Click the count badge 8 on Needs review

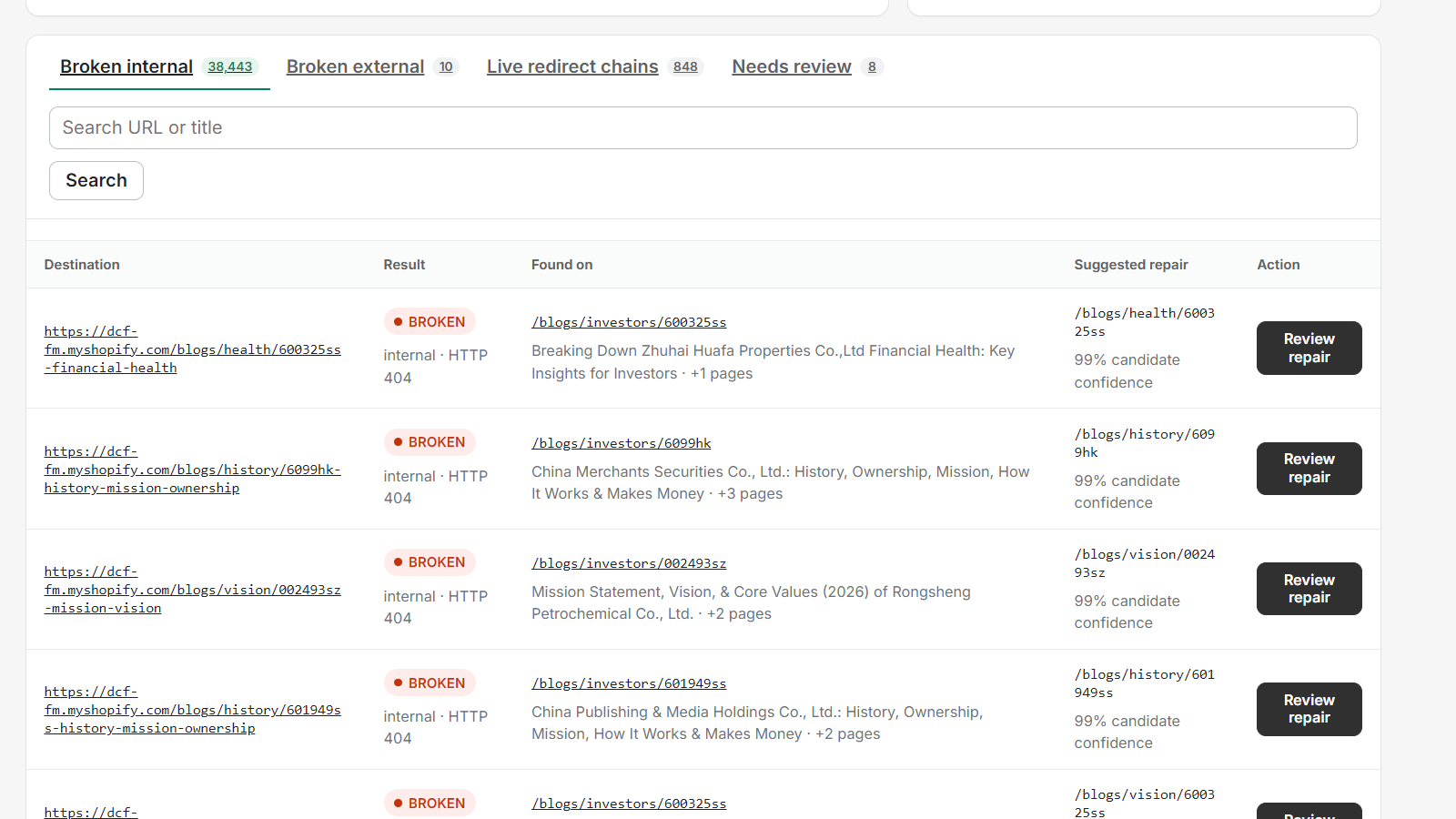(872, 67)
